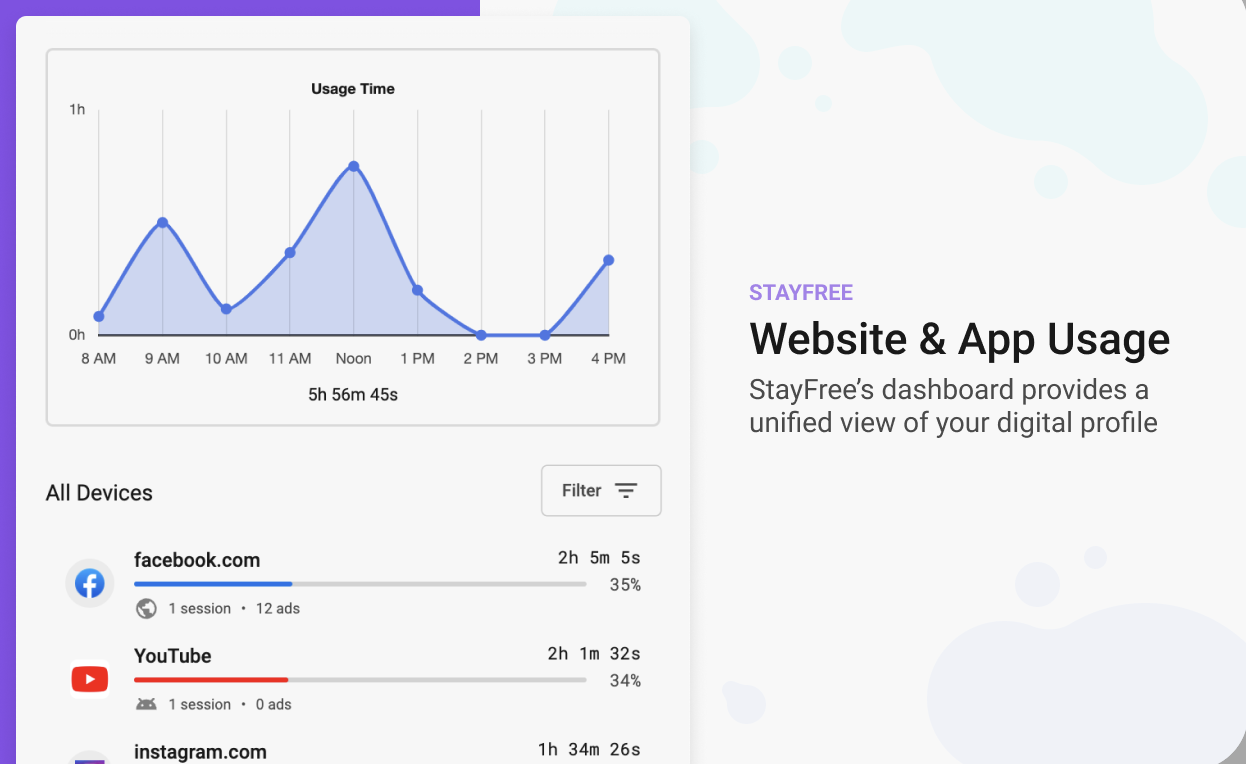The image size is (1246, 764).
Task: Click instagram.com duration 1h 34m 26s
Action: [589, 749]
